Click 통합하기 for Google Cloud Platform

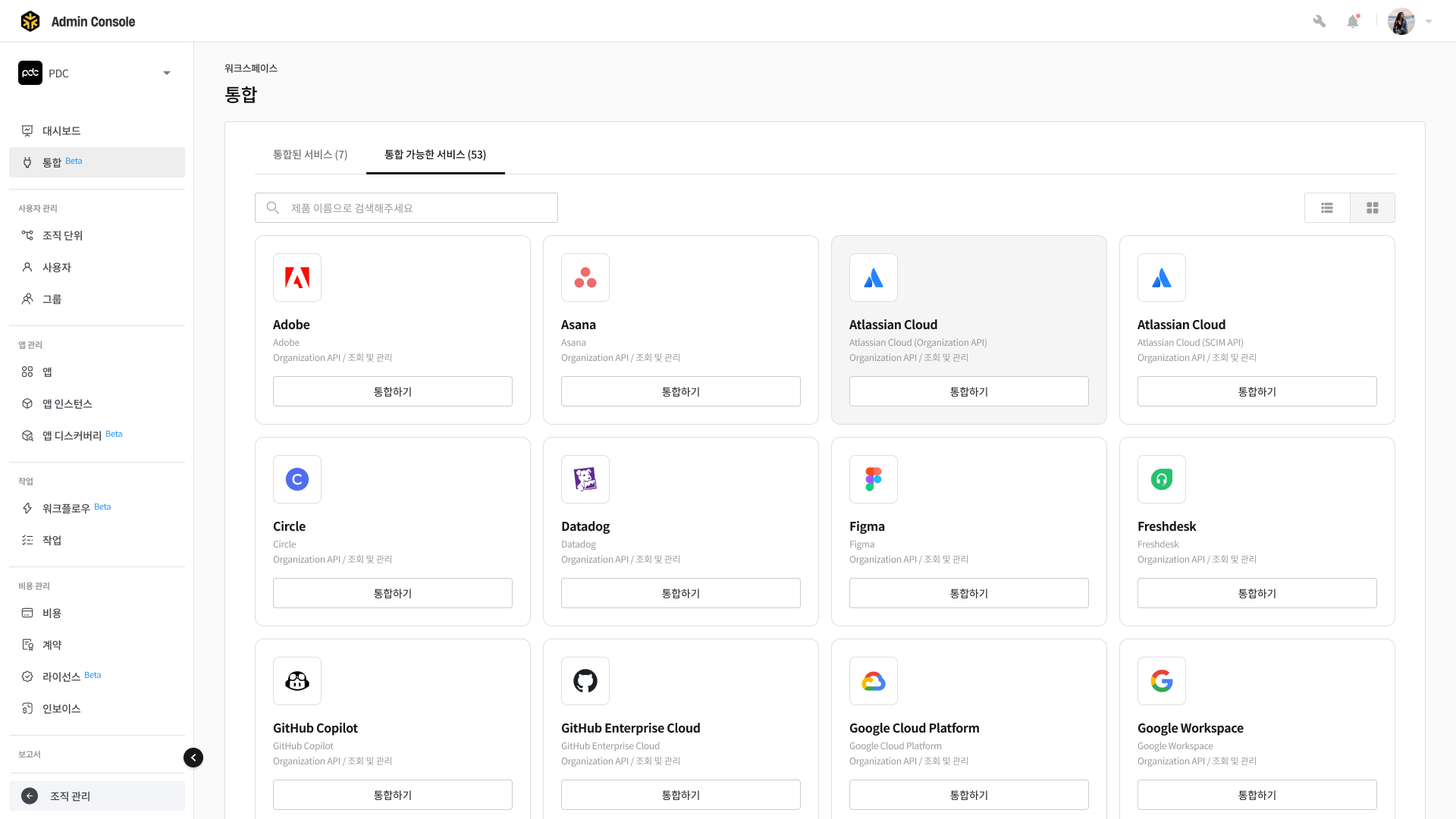pyautogui.click(x=969, y=795)
